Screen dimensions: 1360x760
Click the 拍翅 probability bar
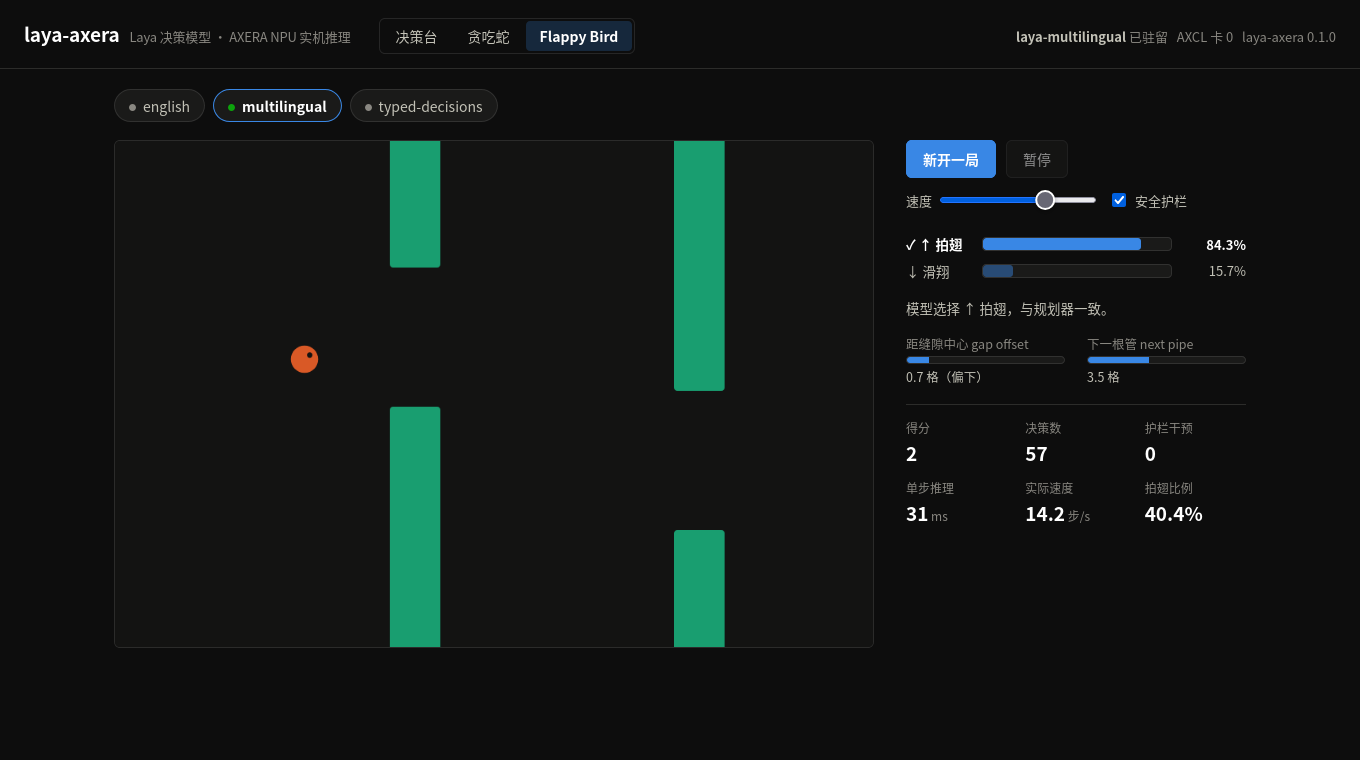tap(1077, 244)
